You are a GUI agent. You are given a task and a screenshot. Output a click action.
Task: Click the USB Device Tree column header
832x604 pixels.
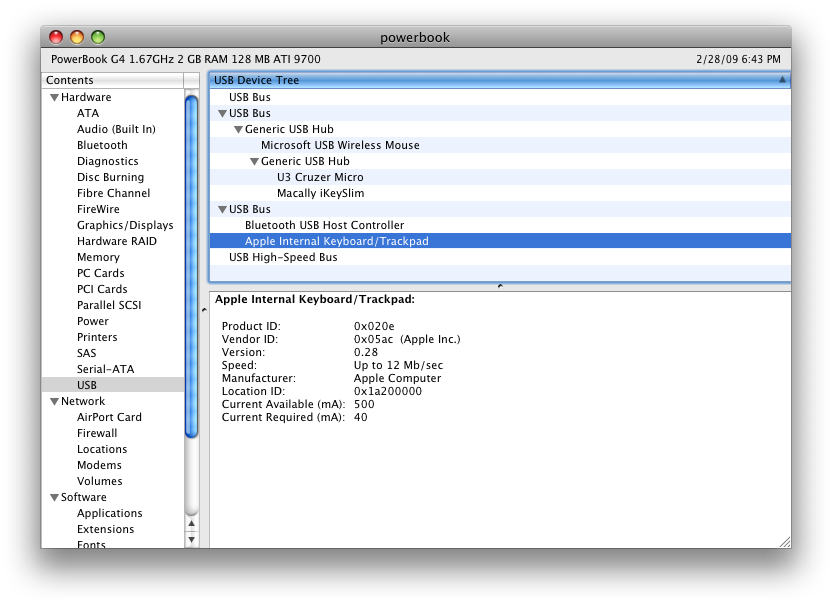click(500, 80)
